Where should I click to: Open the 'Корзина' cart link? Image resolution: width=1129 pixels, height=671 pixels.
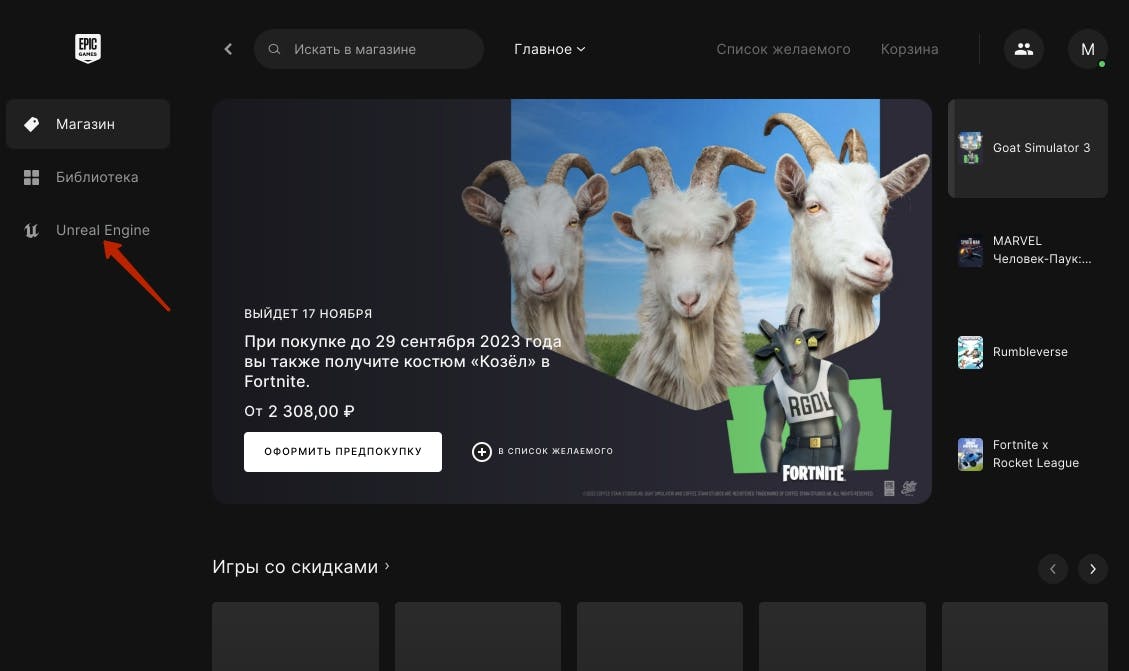pyautogui.click(x=909, y=49)
